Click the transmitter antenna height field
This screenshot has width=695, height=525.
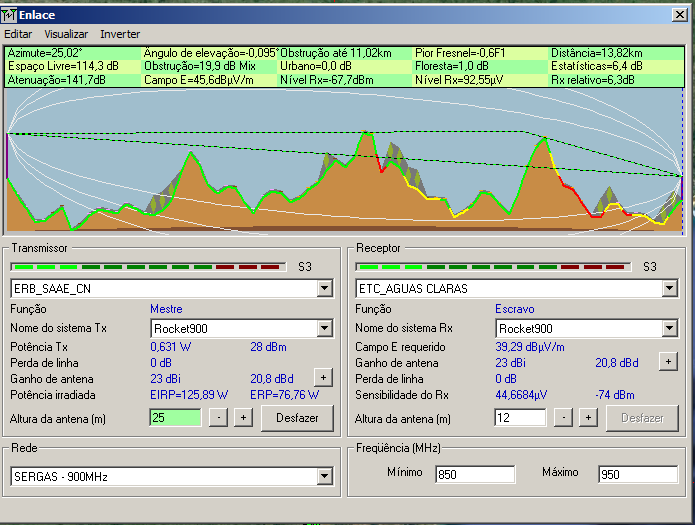coord(176,417)
